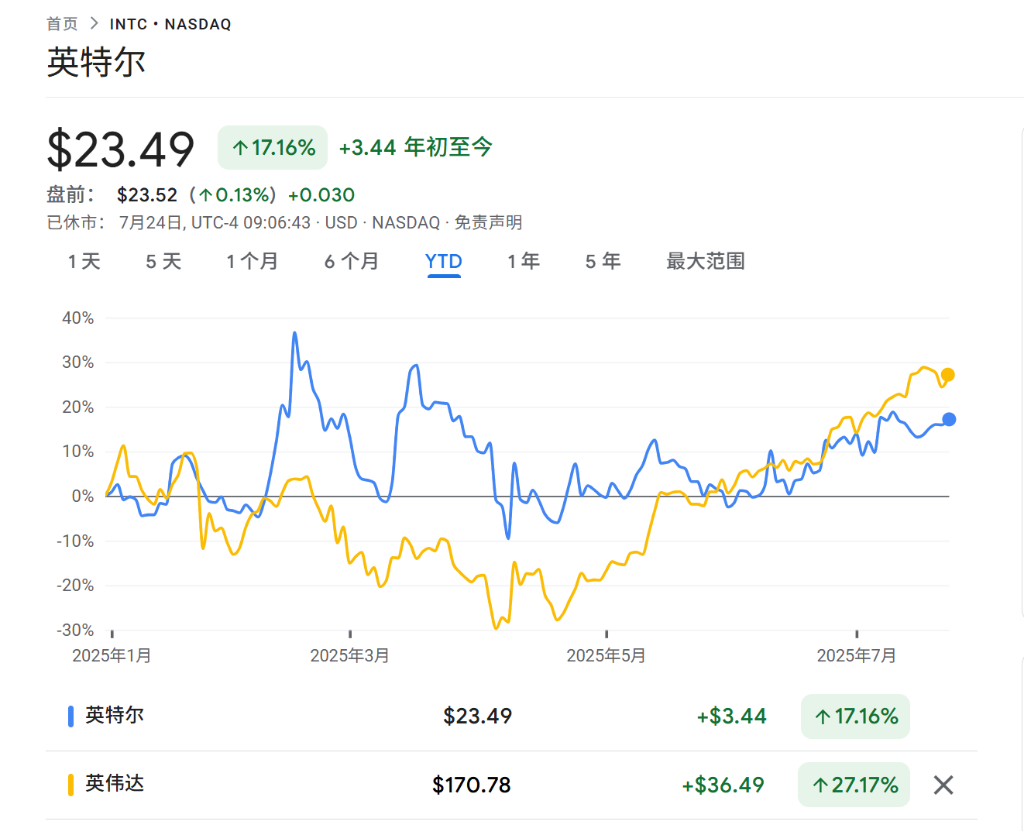Image resolution: width=1024 pixels, height=831 pixels.
Task: Click the yellow 英伟达 legend color bar
Action: tap(71, 785)
